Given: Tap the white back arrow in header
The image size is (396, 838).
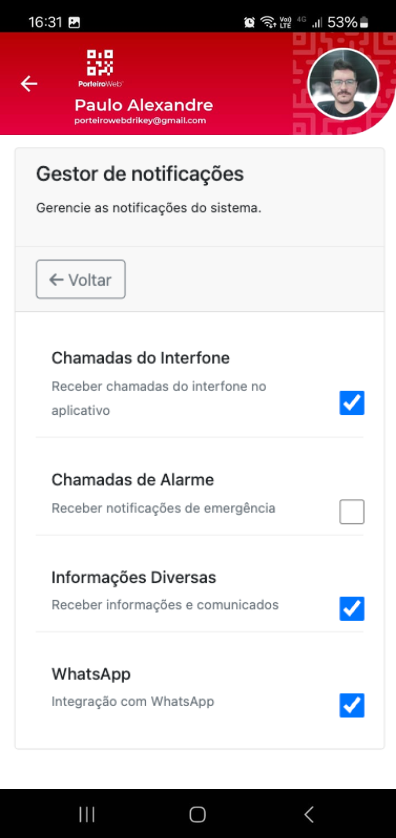Looking at the screenshot, I should pos(29,84).
